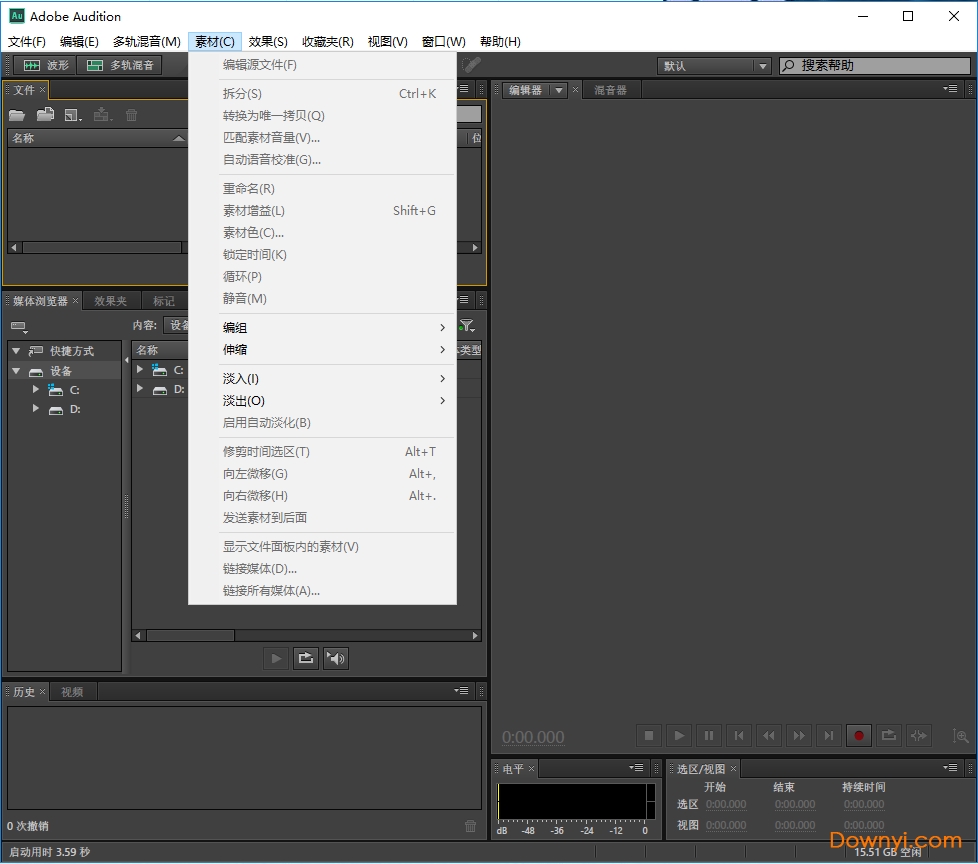Toggle loop playback in editor transport
The image size is (978, 864).
pyautogui.click(x=888, y=736)
